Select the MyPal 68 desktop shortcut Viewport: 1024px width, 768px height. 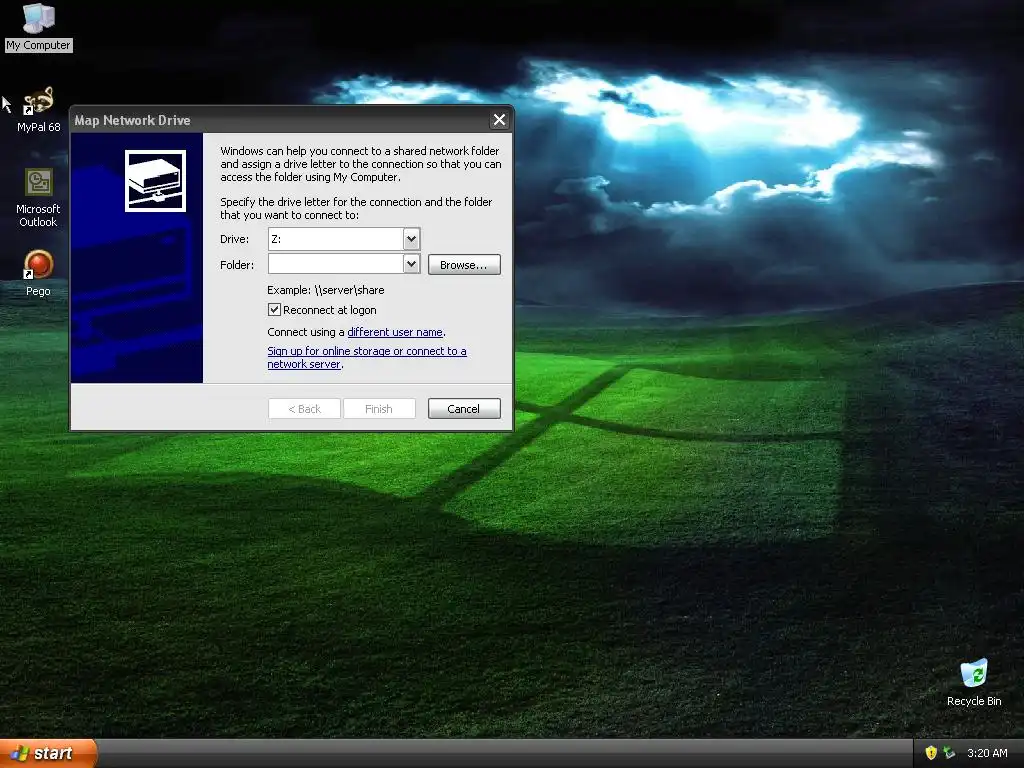coord(39,110)
